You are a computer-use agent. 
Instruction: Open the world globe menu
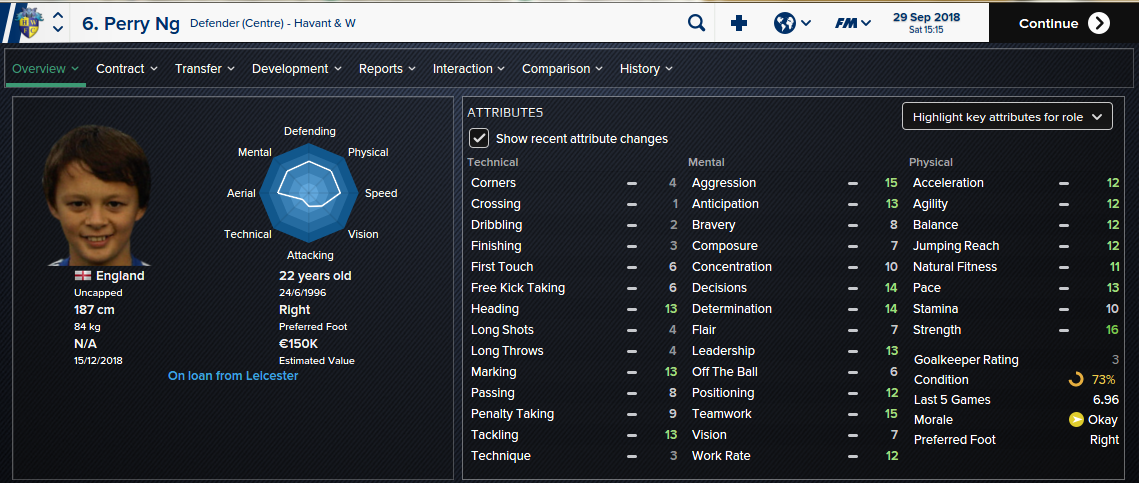click(x=793, y=23)
